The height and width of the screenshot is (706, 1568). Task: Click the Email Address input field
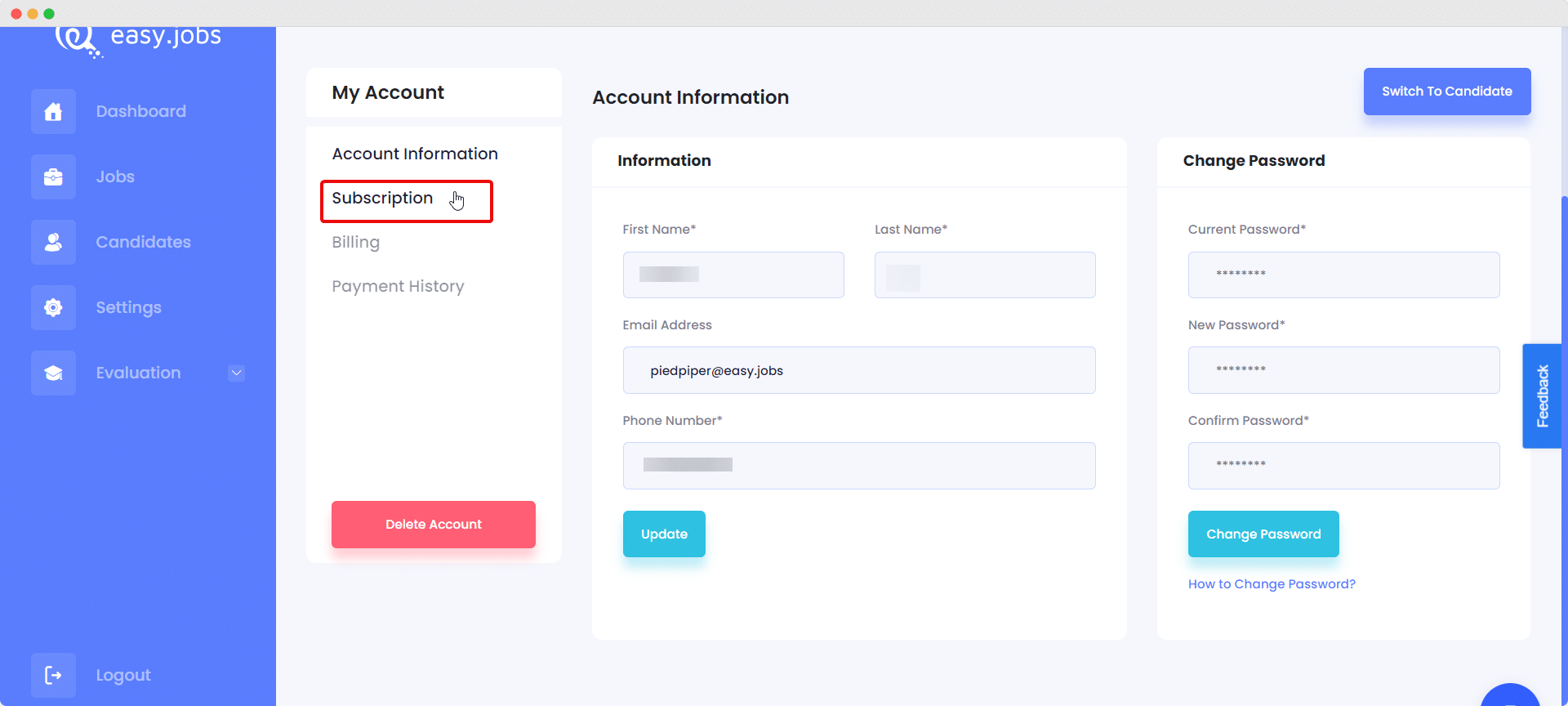click(x=858, y=370)
